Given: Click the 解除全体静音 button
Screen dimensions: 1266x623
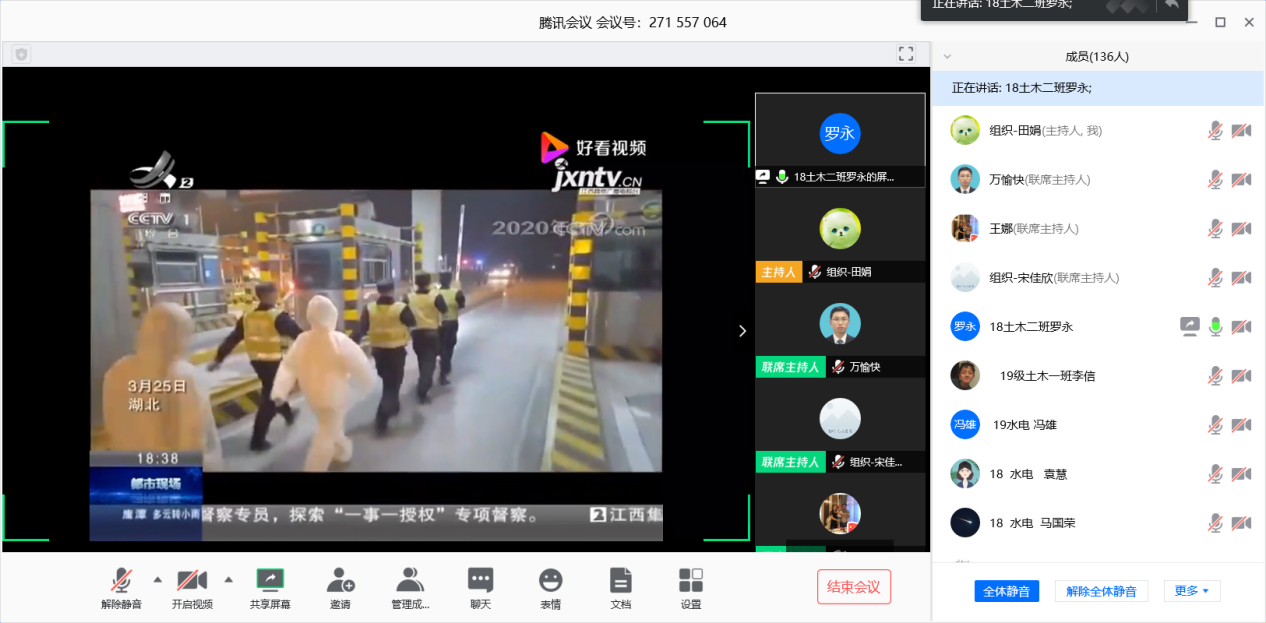Looking at the screenshot, I should click(x=1101, y=591).
